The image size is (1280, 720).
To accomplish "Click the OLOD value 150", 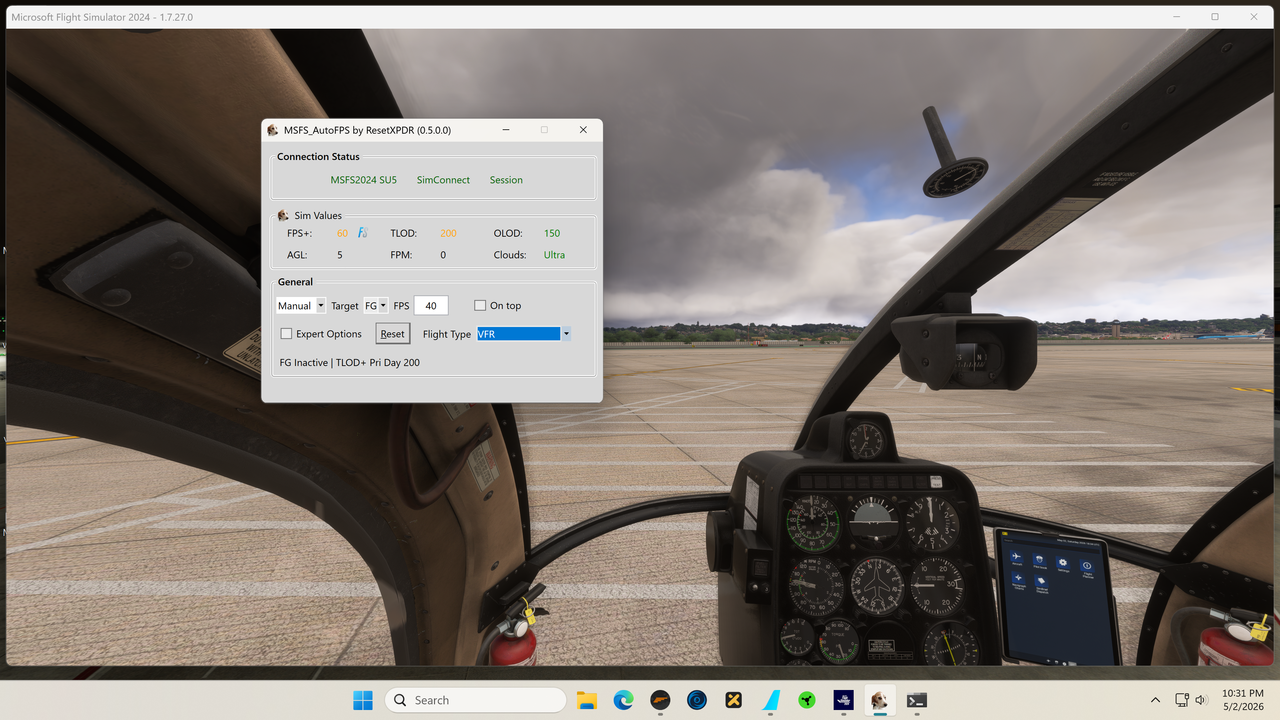I will 552,233.
